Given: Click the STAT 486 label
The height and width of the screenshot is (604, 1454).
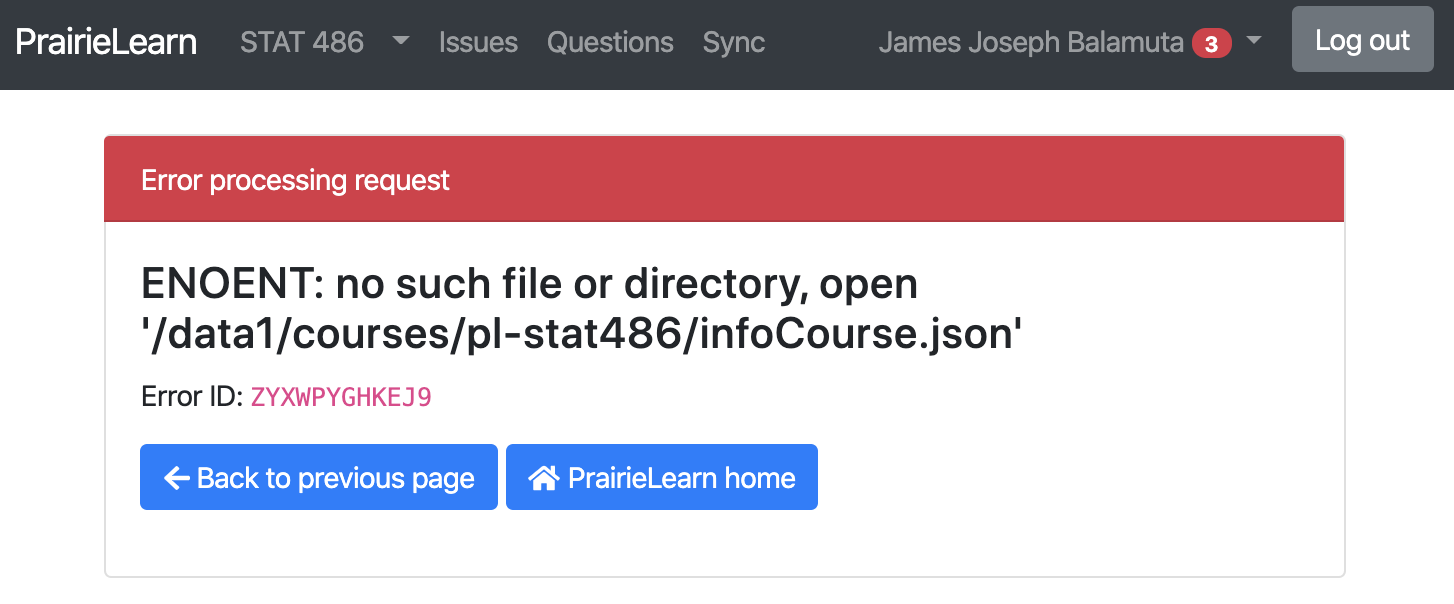Looking at the screenshot, I should tap(302, 42).
